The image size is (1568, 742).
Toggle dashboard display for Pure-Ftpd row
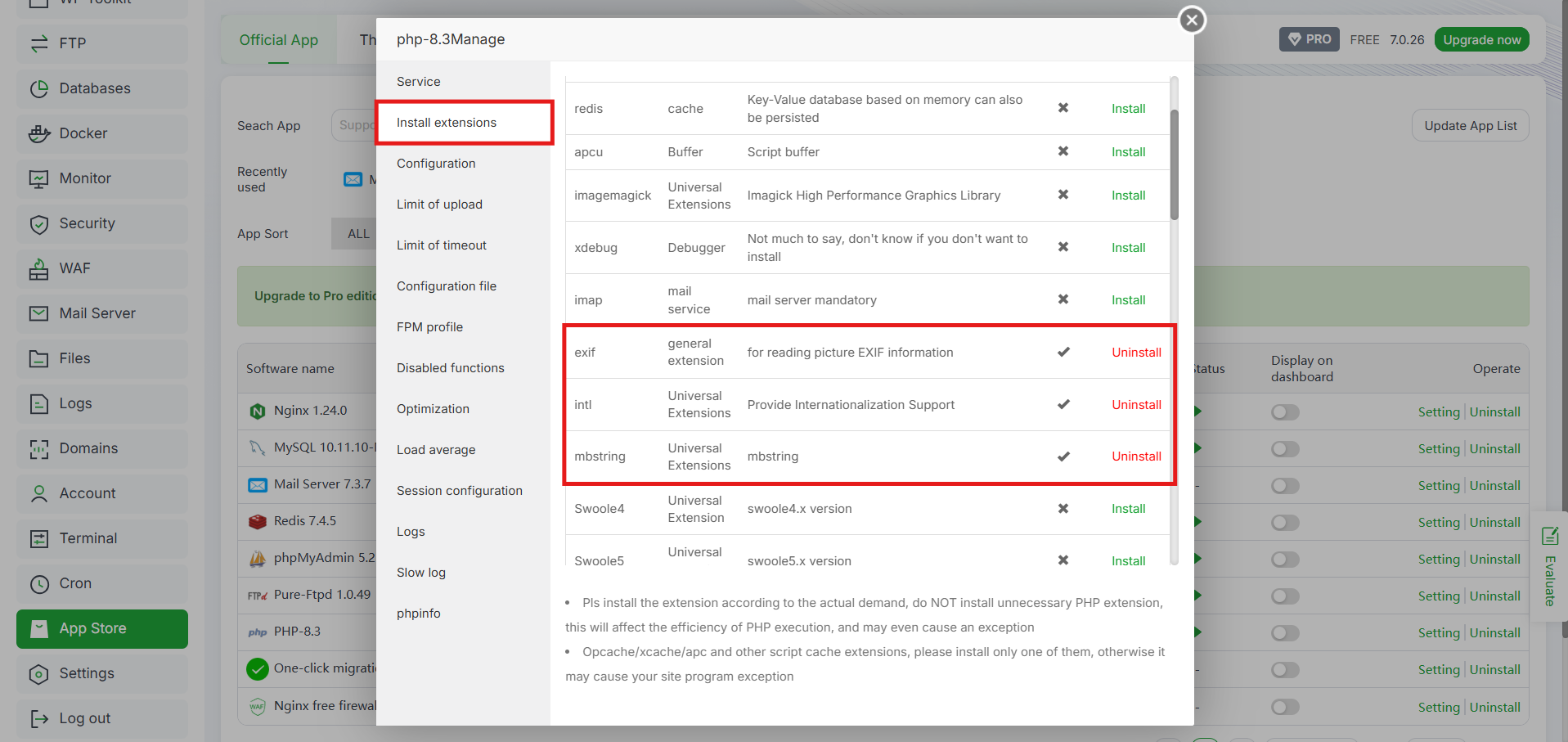[x=1285, y=596]
